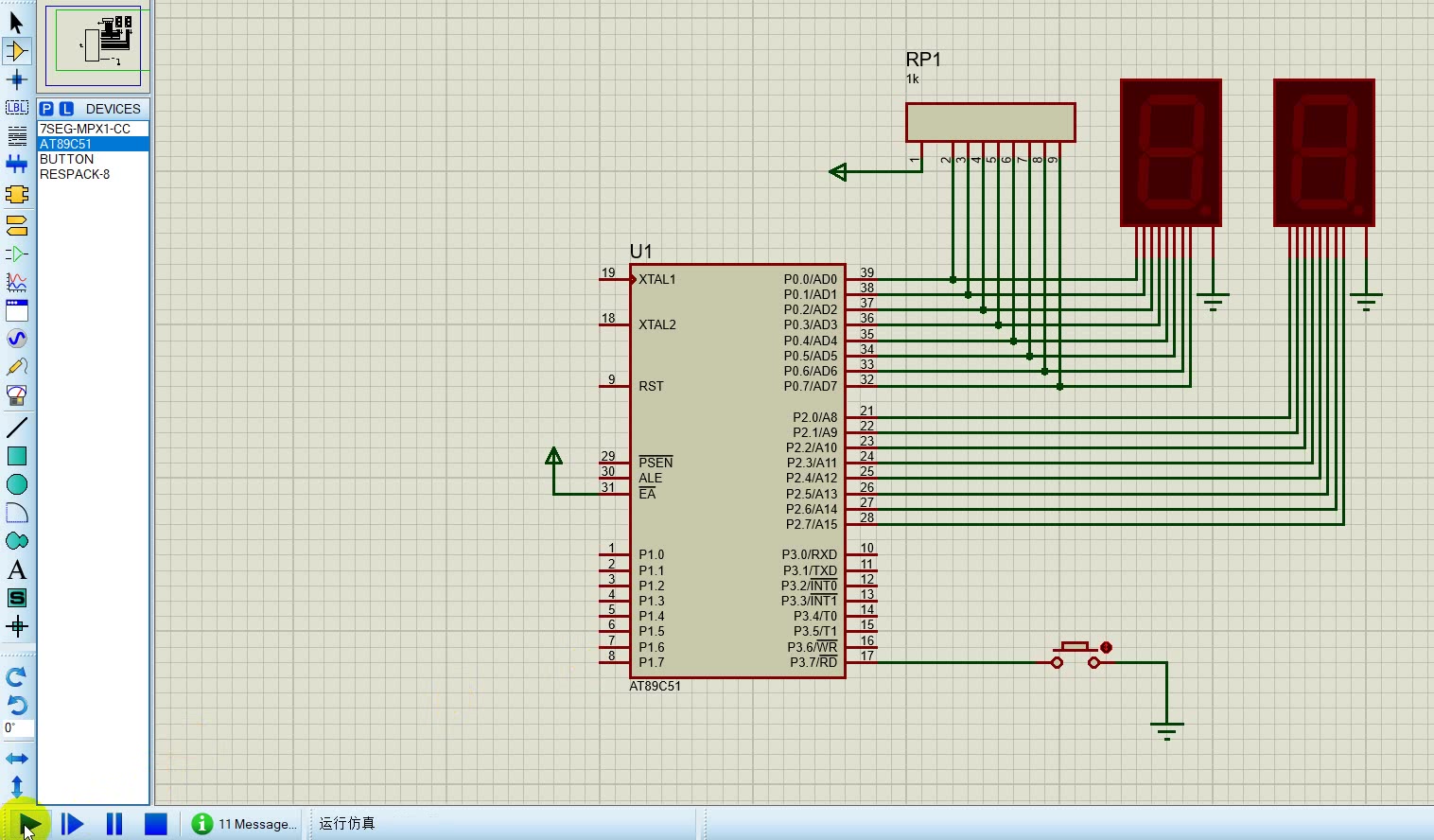
Task: Select the Generator Mode sine icon
Action: [x=16, y=339]
